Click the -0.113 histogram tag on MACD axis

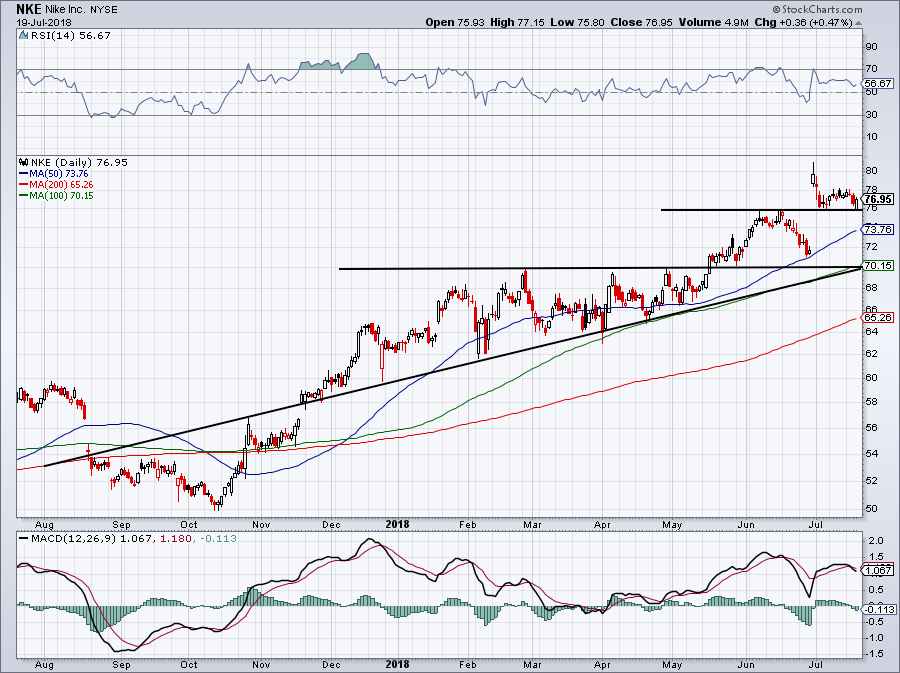click(878, 609)
